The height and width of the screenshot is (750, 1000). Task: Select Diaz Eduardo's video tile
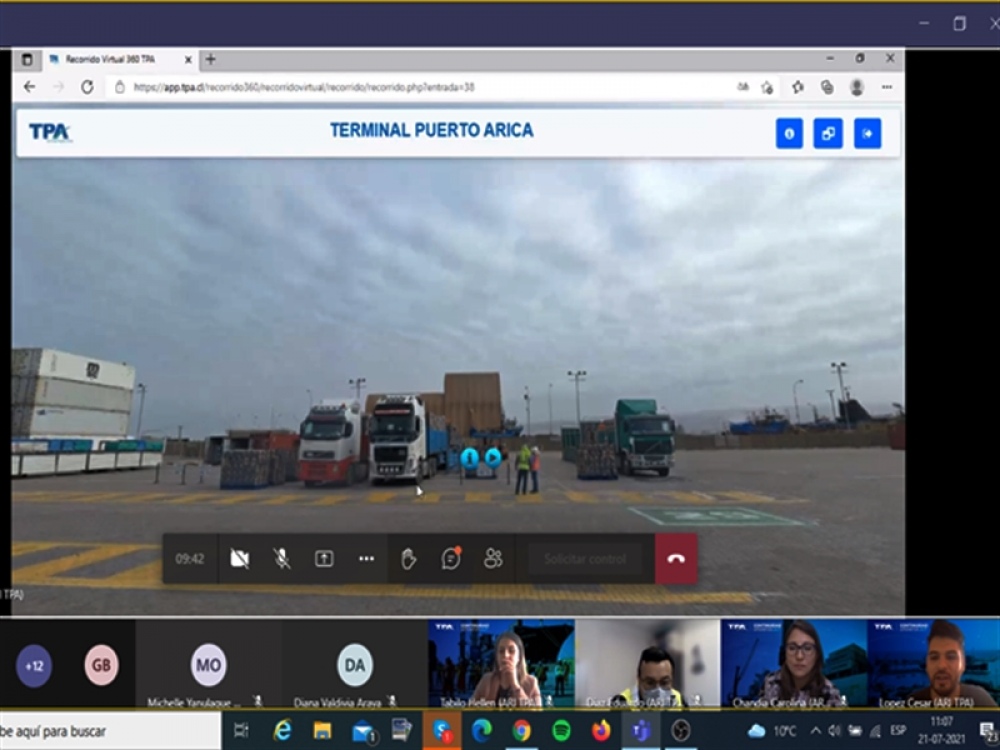point(647,663)
